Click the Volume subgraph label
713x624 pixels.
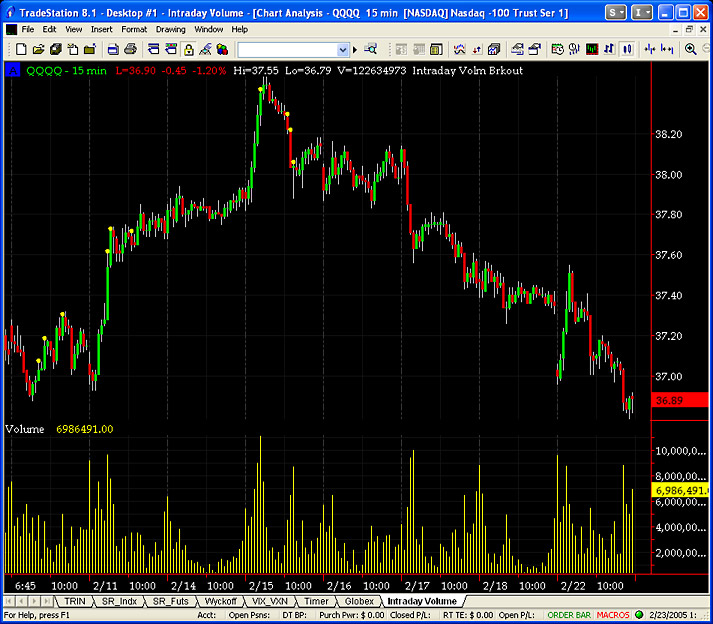point(25,429)
